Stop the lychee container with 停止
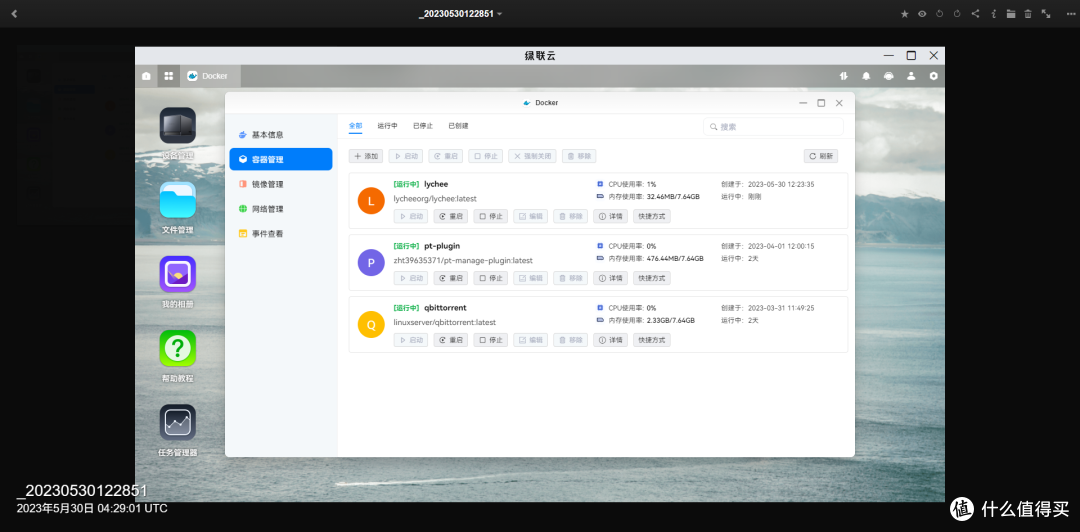This screenshot has width=1080, height=532. 490,216
